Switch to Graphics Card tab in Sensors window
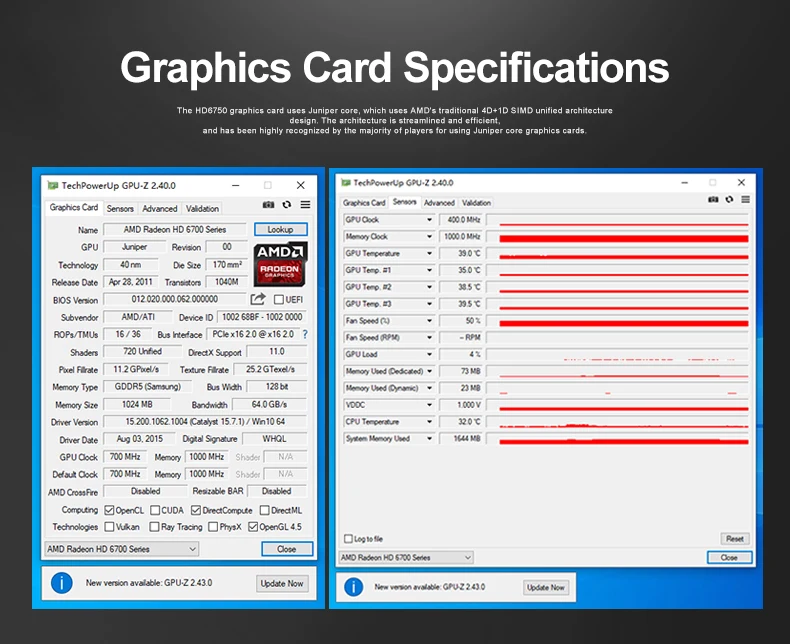This screenshot has height=644, width=790. click(364, 203)
